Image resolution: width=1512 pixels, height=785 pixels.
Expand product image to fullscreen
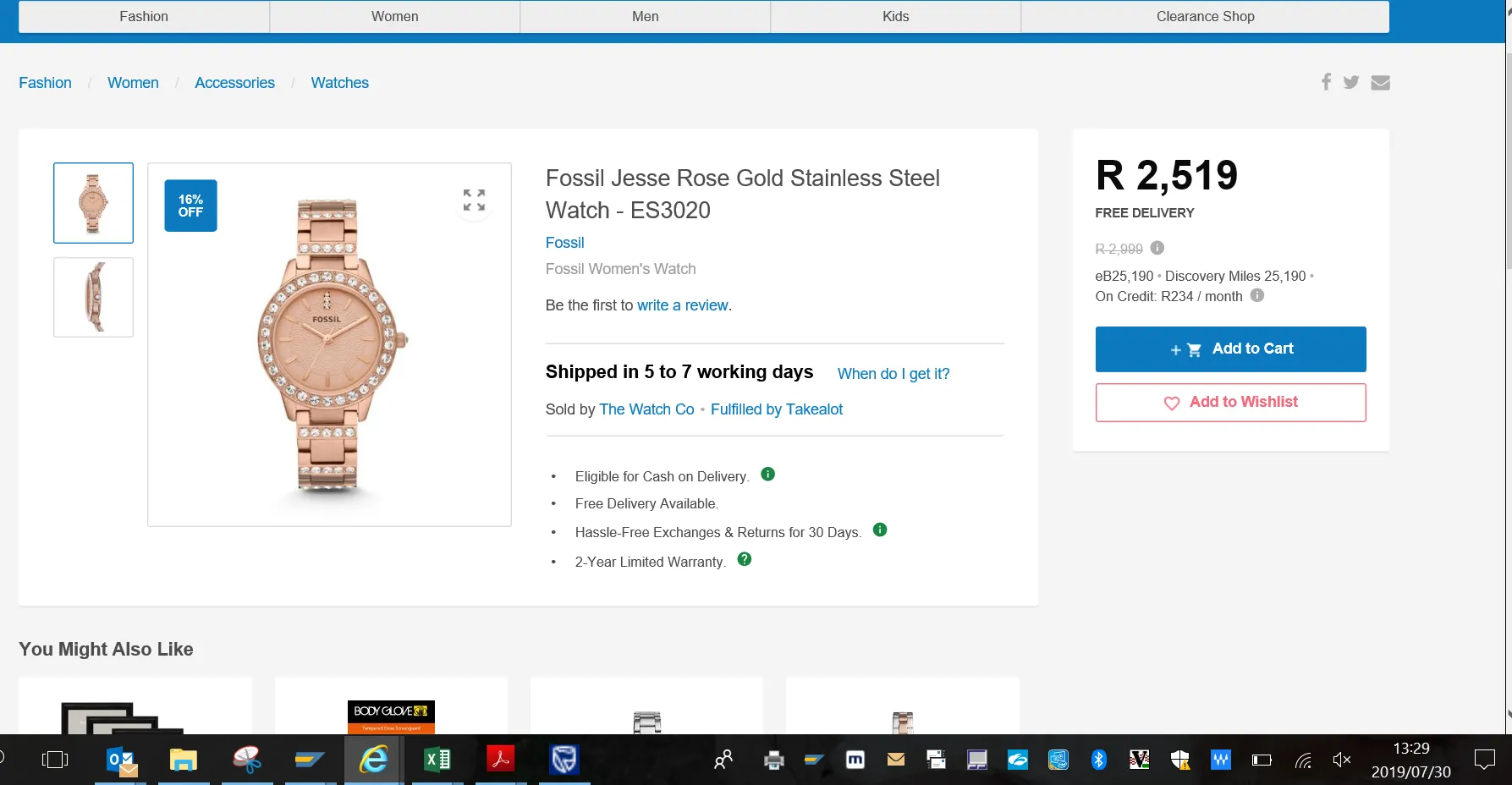pyautogui.click(x=474, y=200)
